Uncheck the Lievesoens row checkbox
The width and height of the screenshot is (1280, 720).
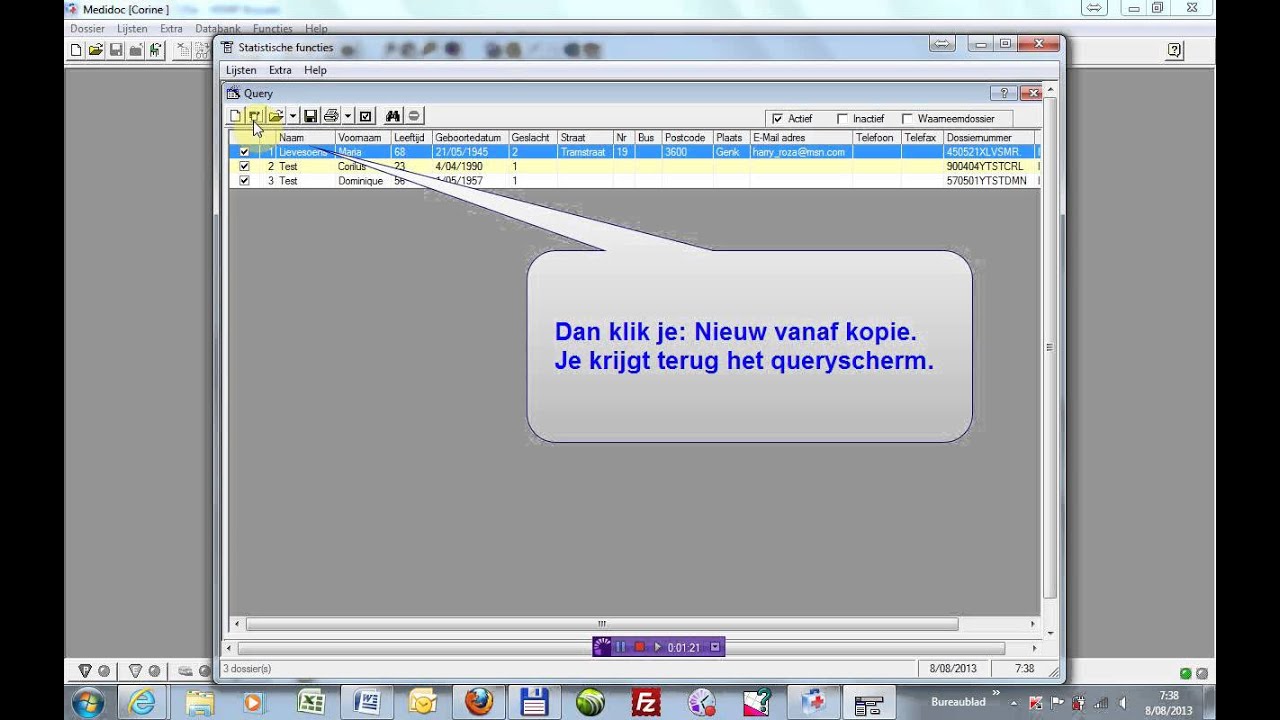(x=244, y=152)
